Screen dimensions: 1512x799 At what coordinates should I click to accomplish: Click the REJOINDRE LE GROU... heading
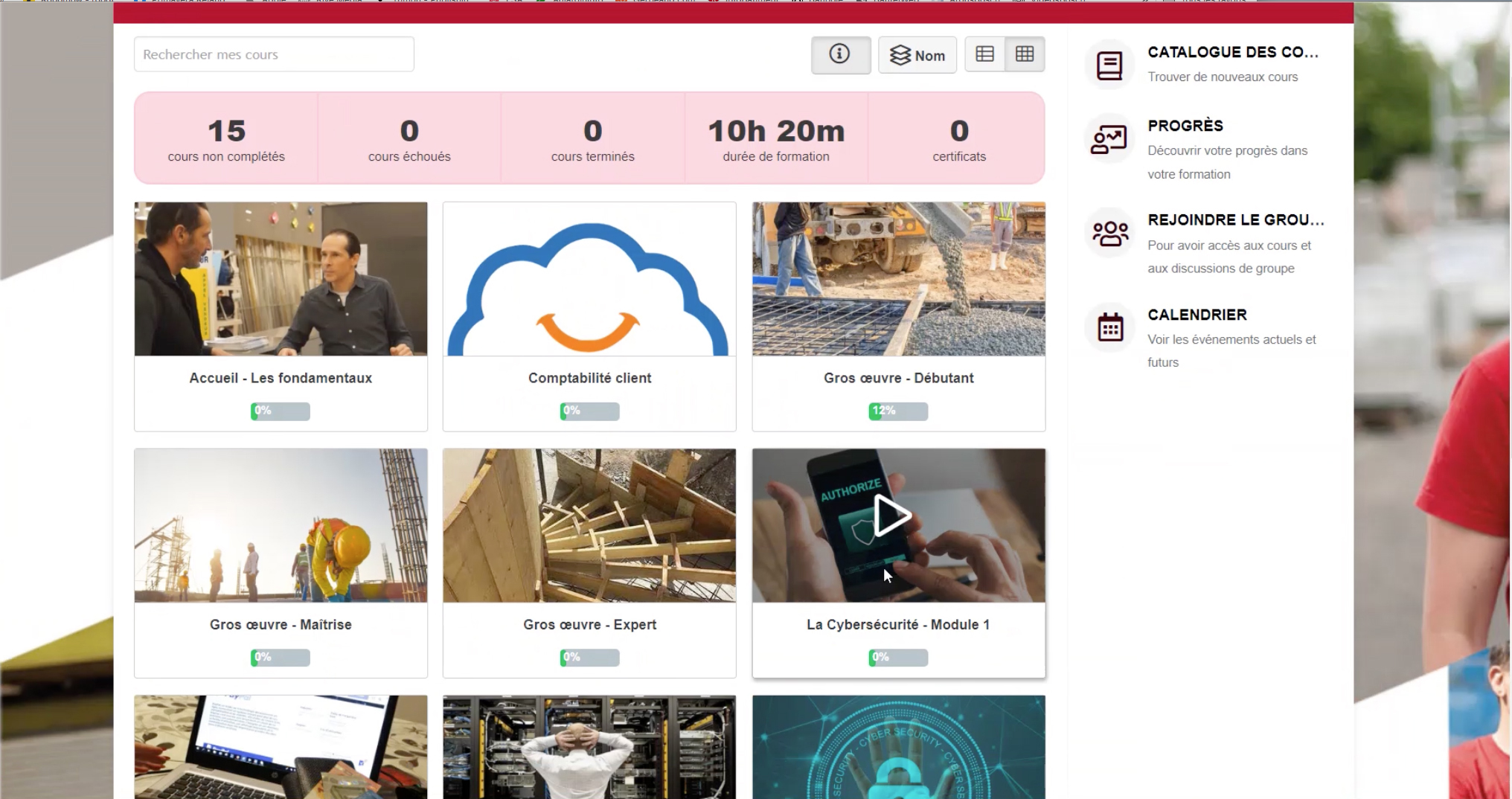point(1236,219)
